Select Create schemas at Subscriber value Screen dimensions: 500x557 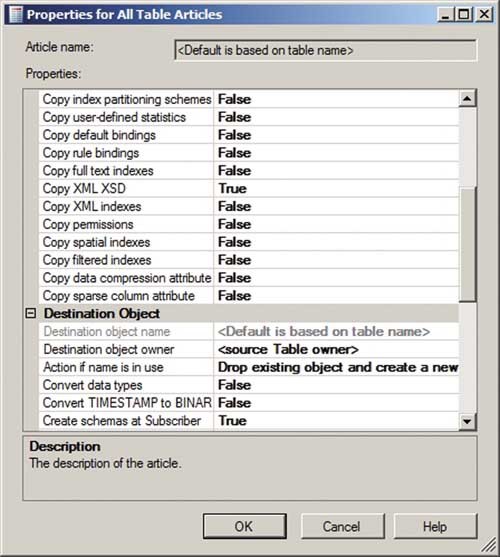(x=336, y=421)
